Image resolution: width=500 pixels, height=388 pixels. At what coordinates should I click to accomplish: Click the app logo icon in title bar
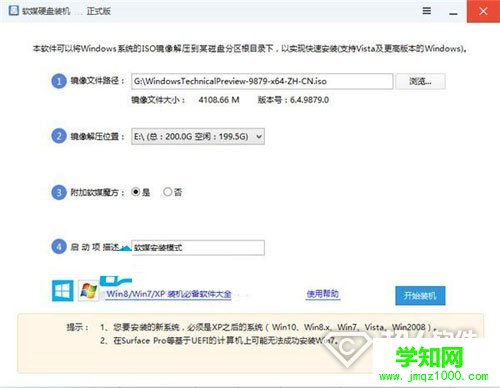point(14,11)
